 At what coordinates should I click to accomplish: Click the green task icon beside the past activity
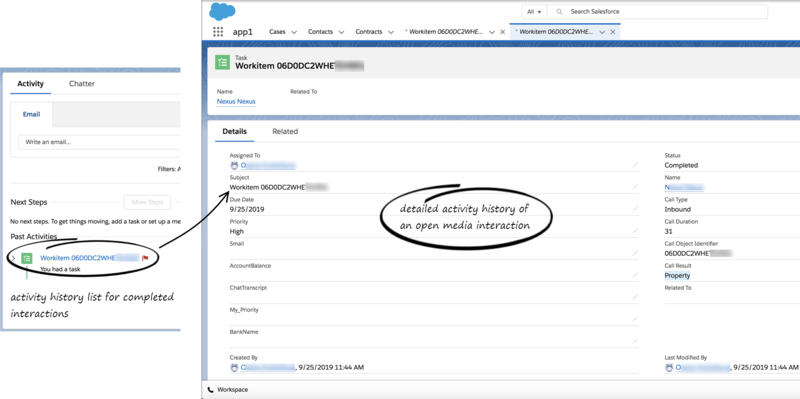pos(27,259)
